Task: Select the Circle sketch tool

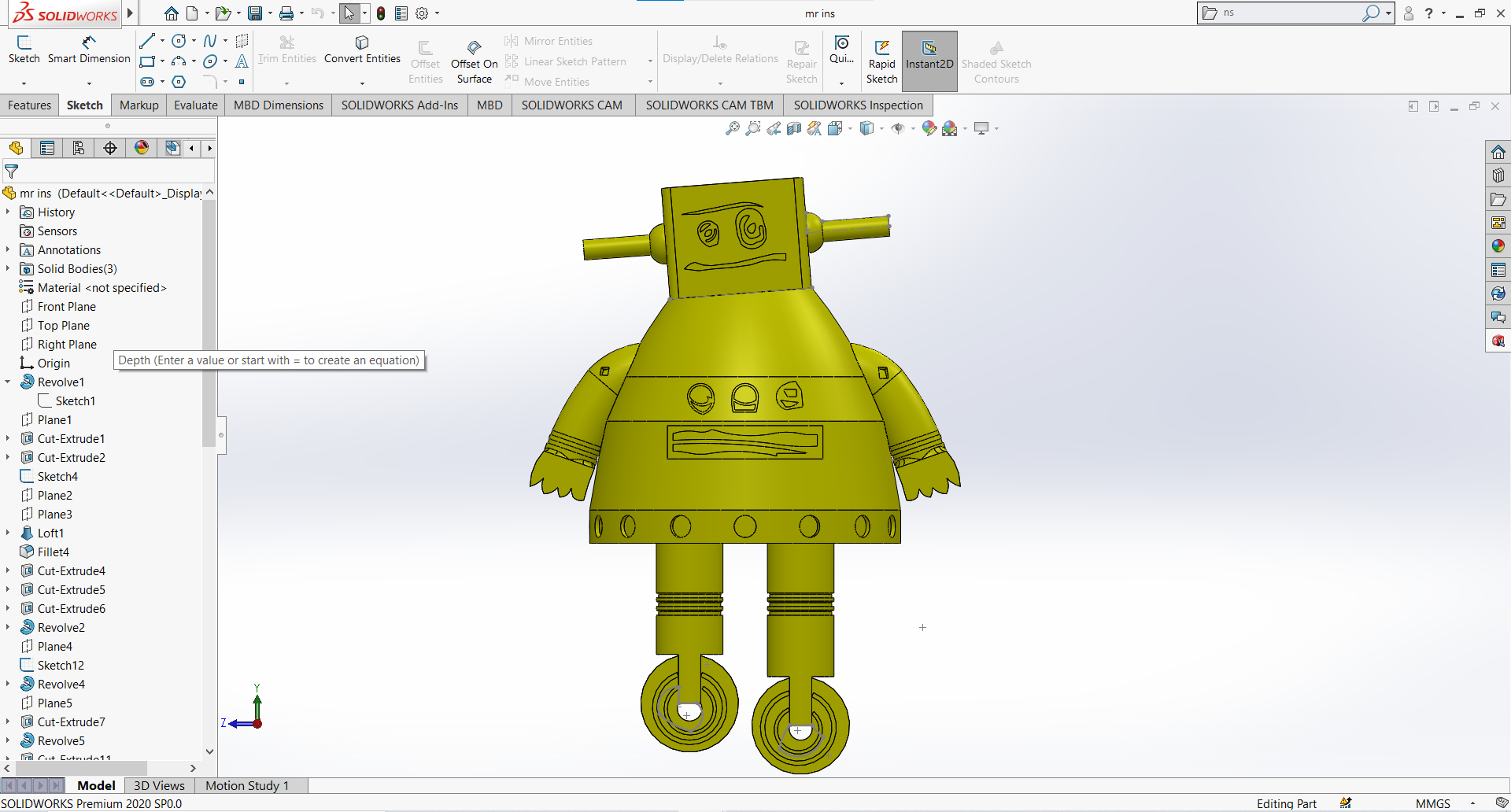Action: tap(179, 41)
